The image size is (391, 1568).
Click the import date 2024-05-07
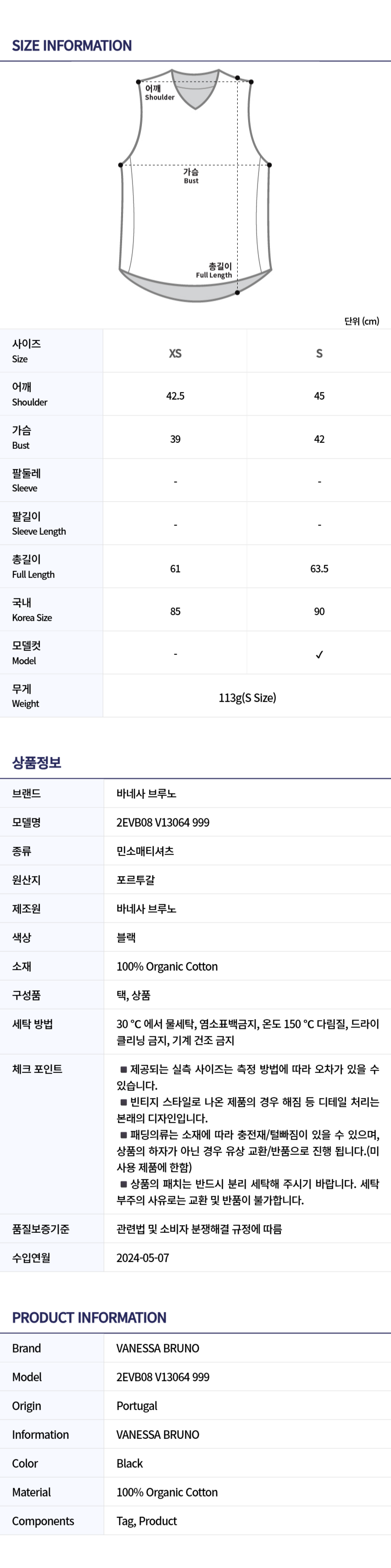tap(143, 1258)
